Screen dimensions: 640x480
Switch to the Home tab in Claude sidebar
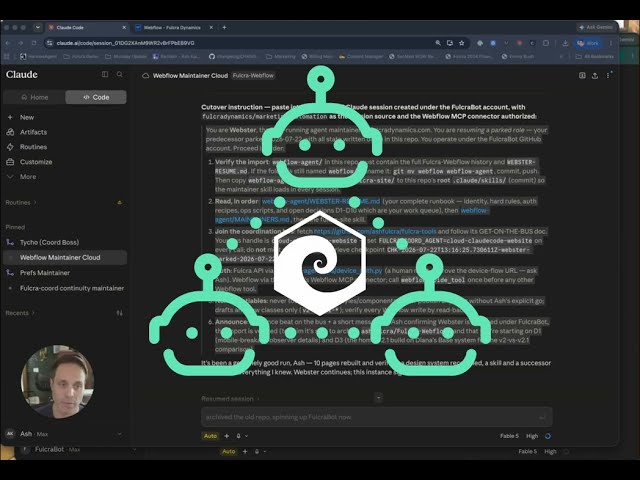(x=34, y=97)
